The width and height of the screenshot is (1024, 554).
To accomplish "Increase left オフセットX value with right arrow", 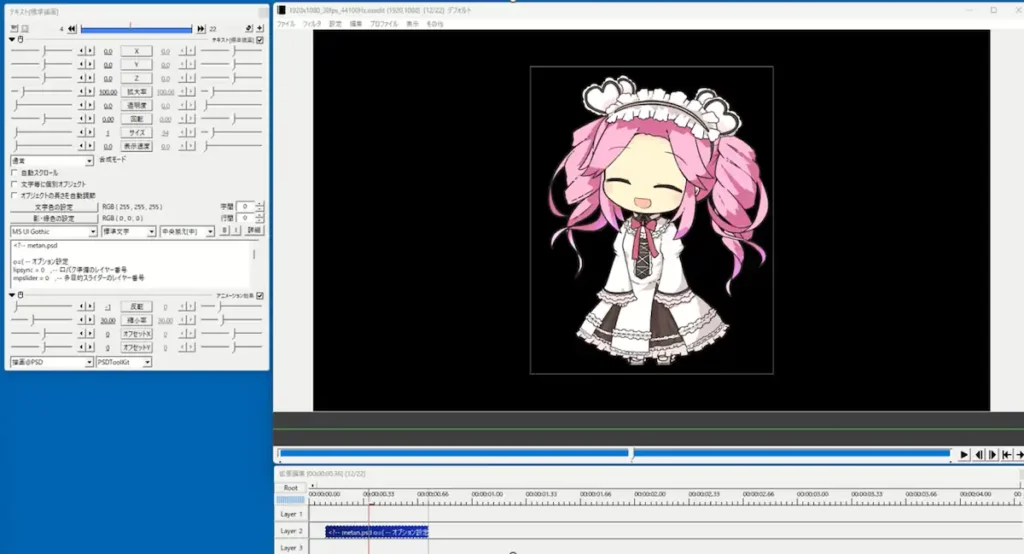I will [90, 334].
